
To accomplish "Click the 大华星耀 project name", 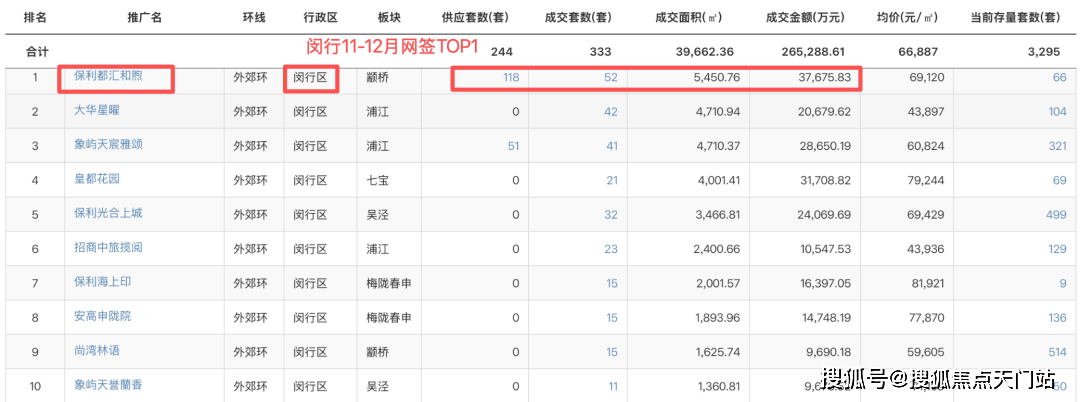I will (x=98, y=110).
